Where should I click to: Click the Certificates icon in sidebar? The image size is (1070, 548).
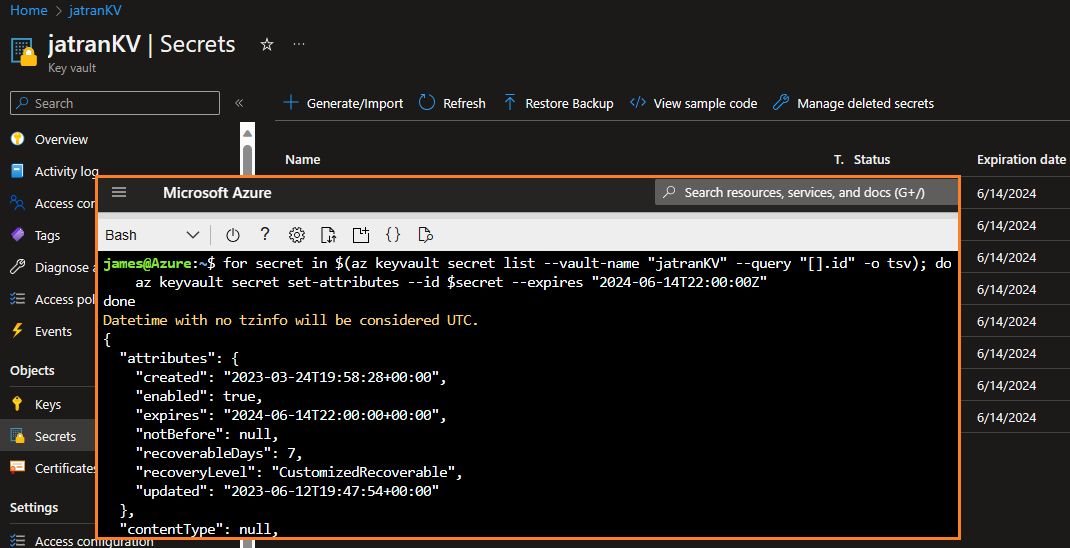tap(18, 467)
